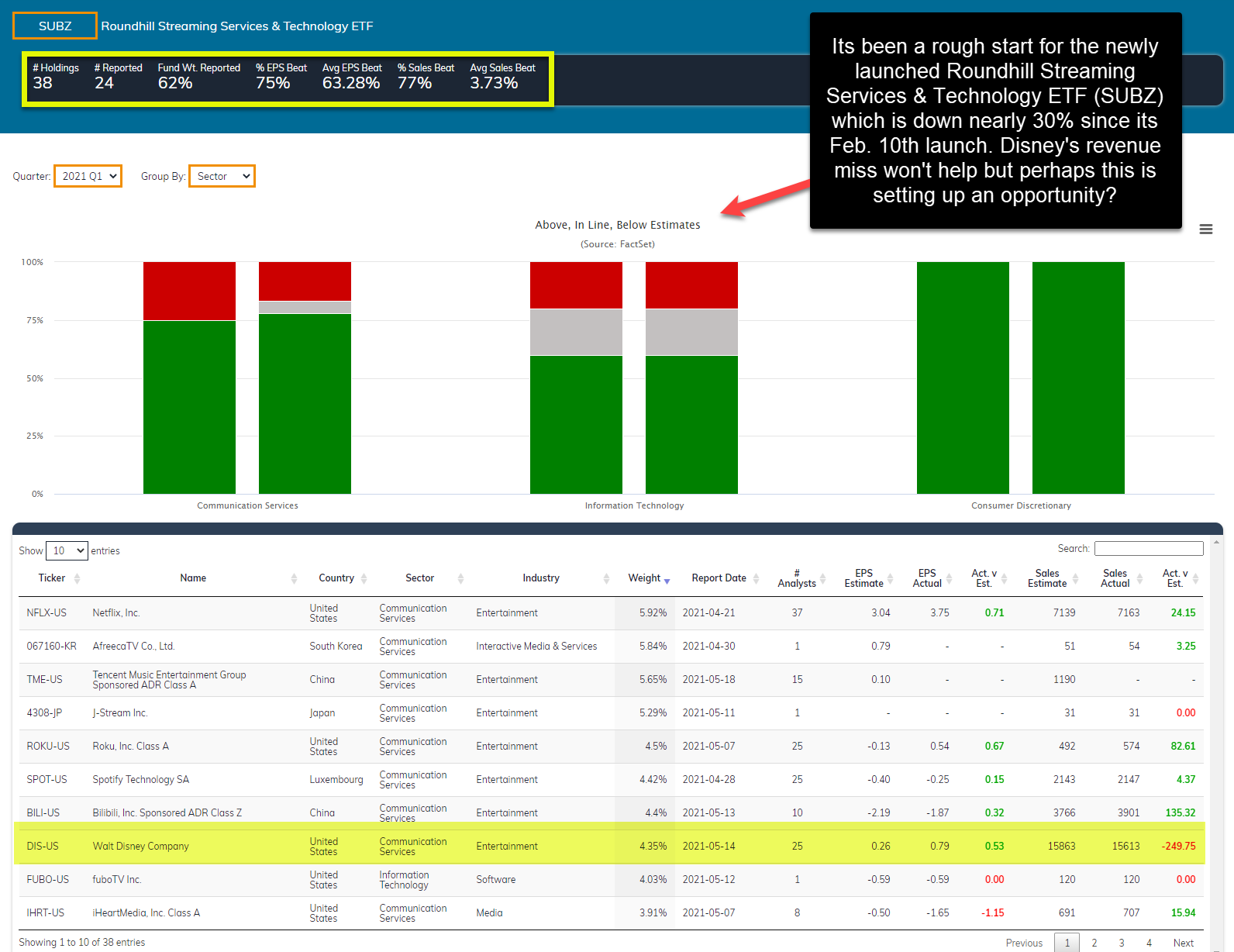
Task: Click the Consumer Discretionary axis label
Action: tap(1021, 505)
